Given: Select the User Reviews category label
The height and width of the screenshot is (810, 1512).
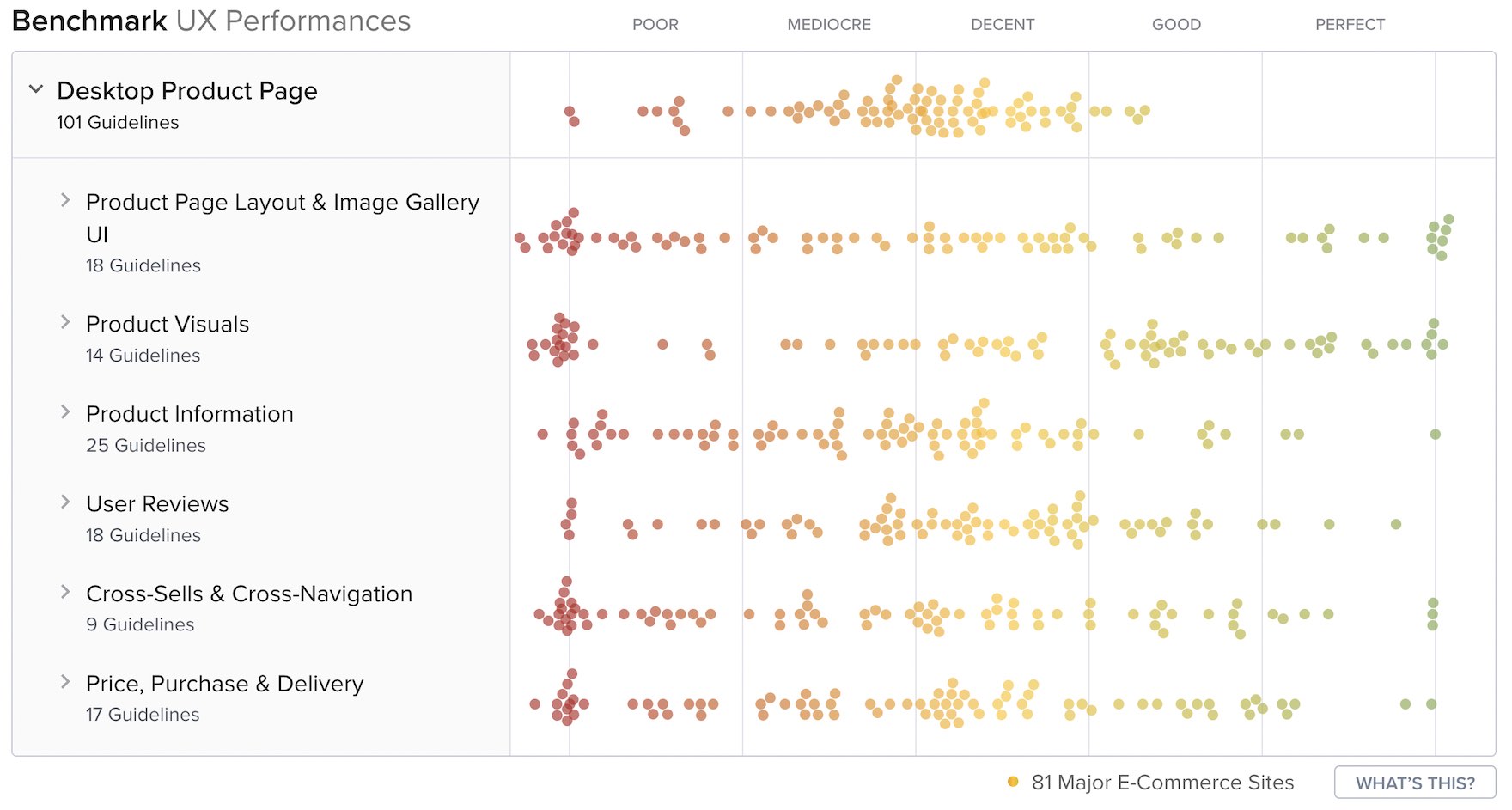Looking at the screenshot, I should [157, 504].
